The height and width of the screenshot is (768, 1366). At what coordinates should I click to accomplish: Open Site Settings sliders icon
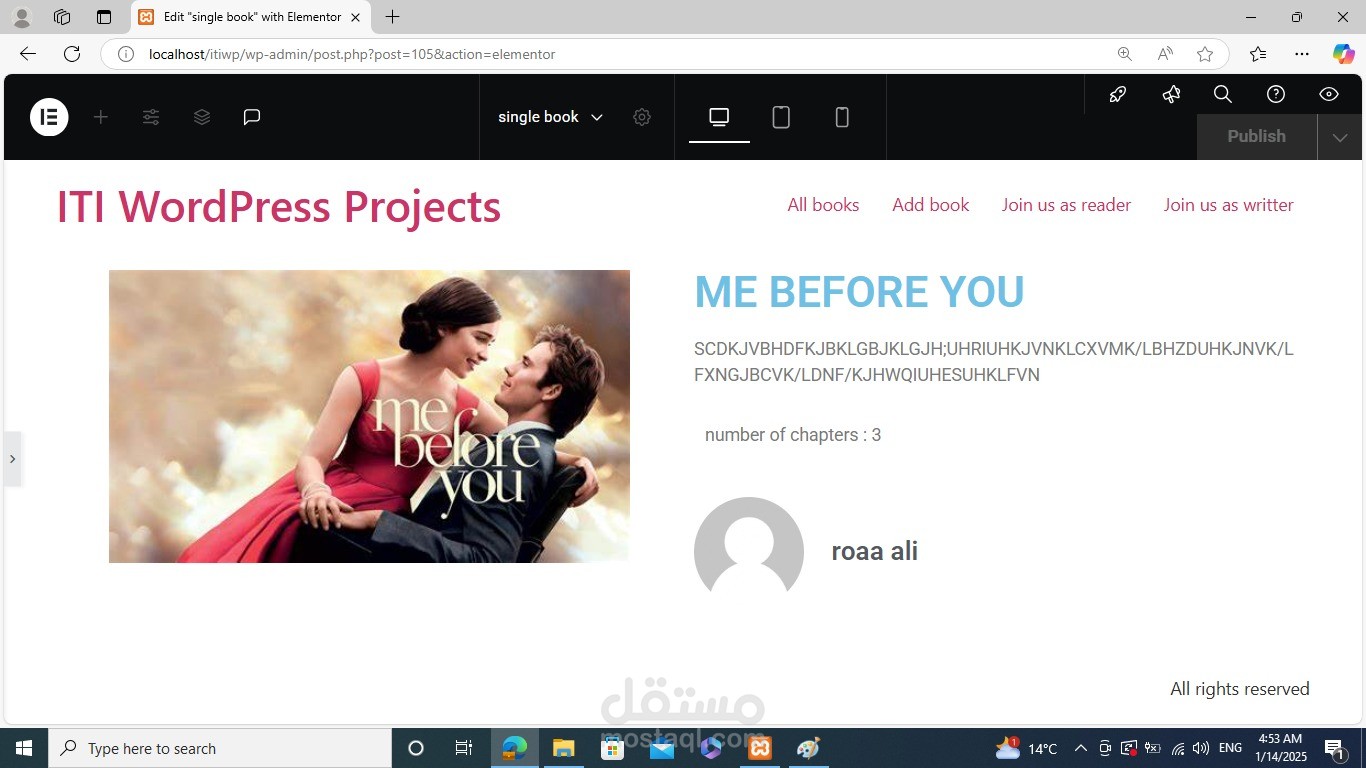point(151,117)
